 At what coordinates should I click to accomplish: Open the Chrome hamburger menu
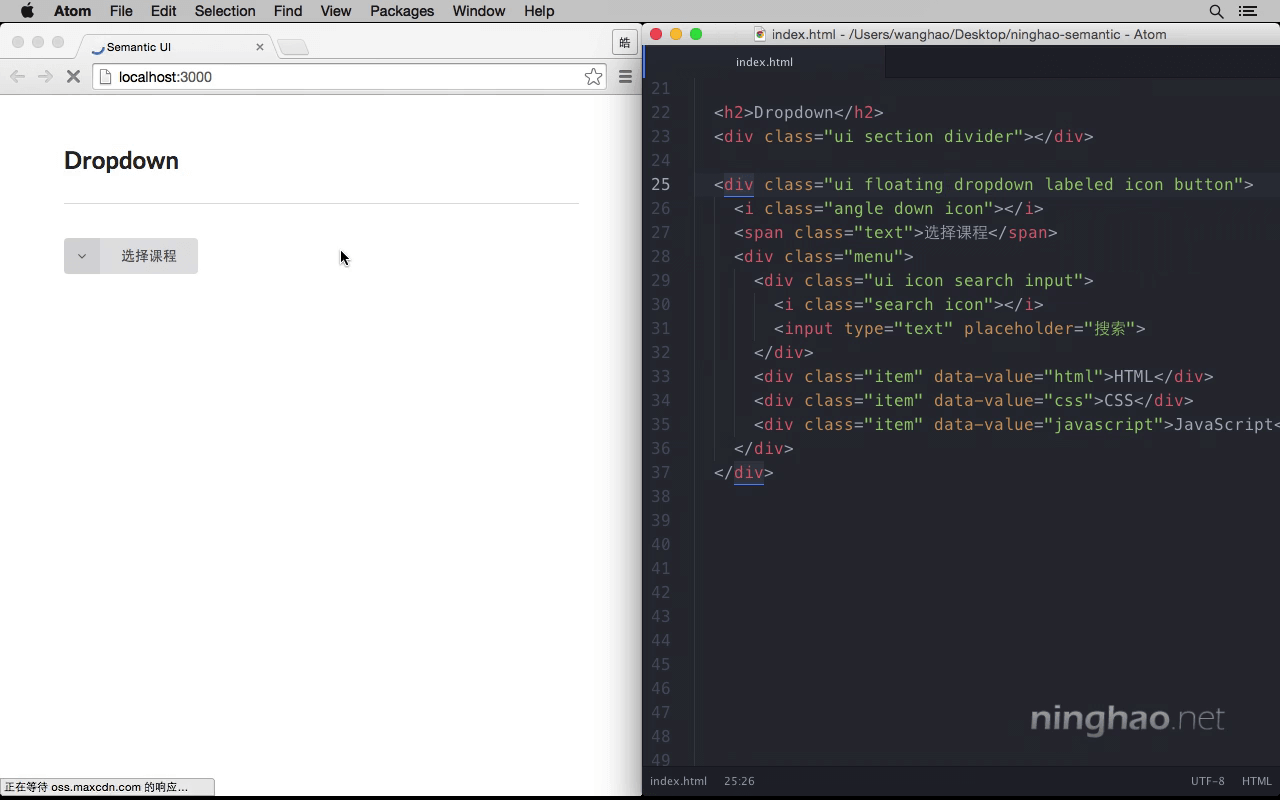625,77
